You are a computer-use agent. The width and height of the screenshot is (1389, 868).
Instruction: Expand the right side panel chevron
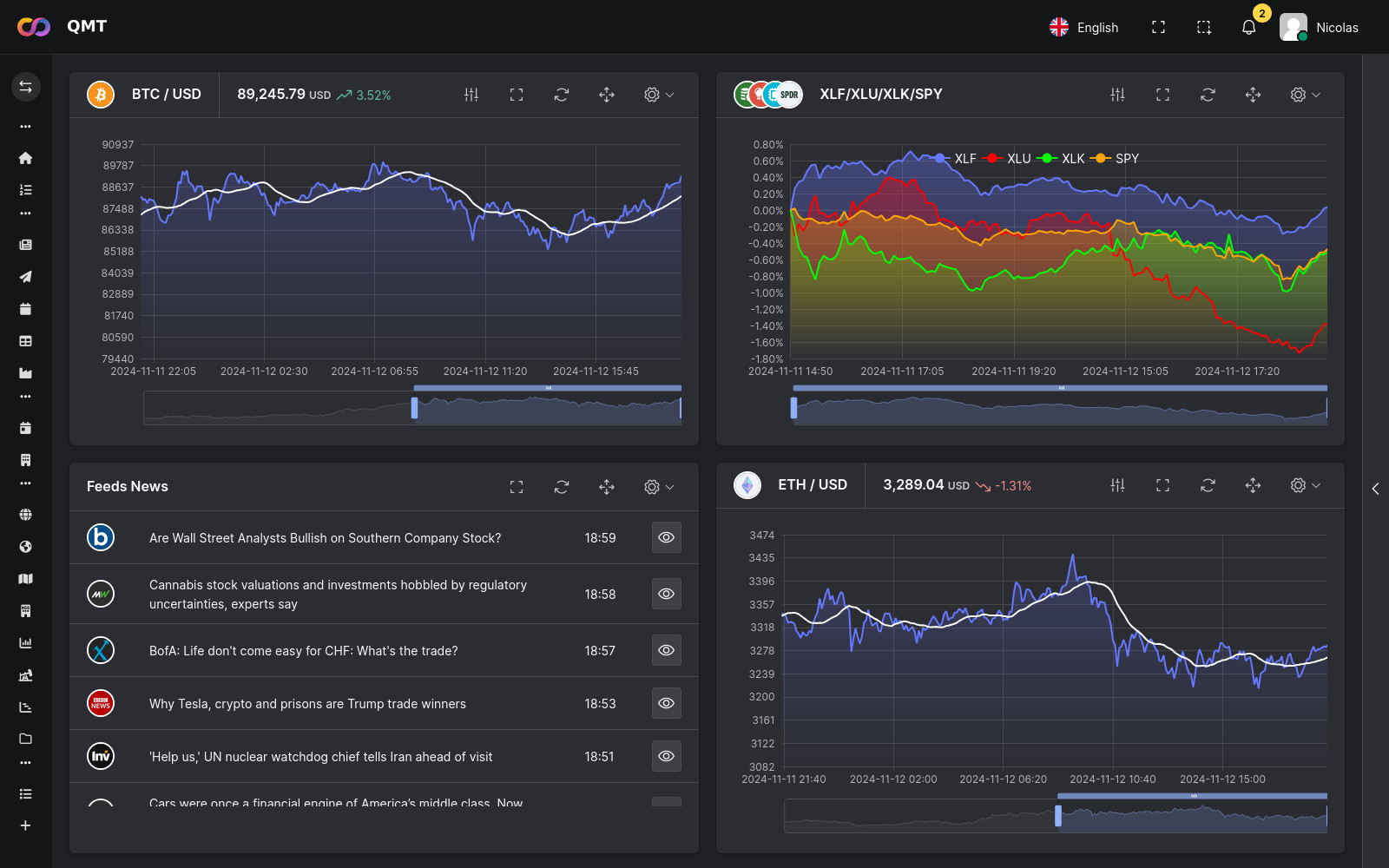coord(1375,489)
